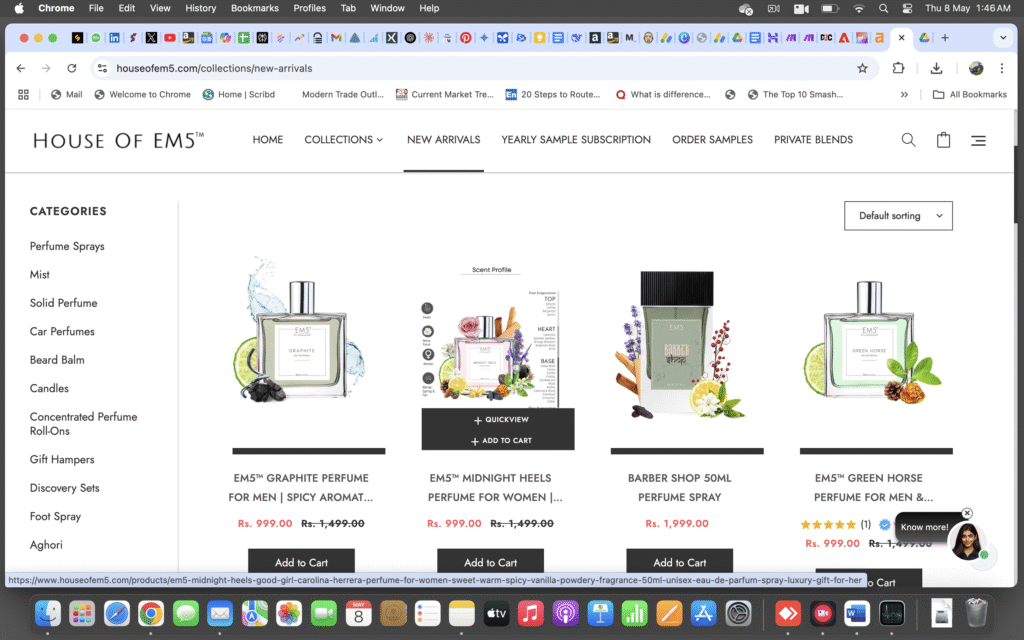The width and height of the screenshot is (1024, 640).
Task: Select Beard Balm category
Action: (x=57, y=360)
